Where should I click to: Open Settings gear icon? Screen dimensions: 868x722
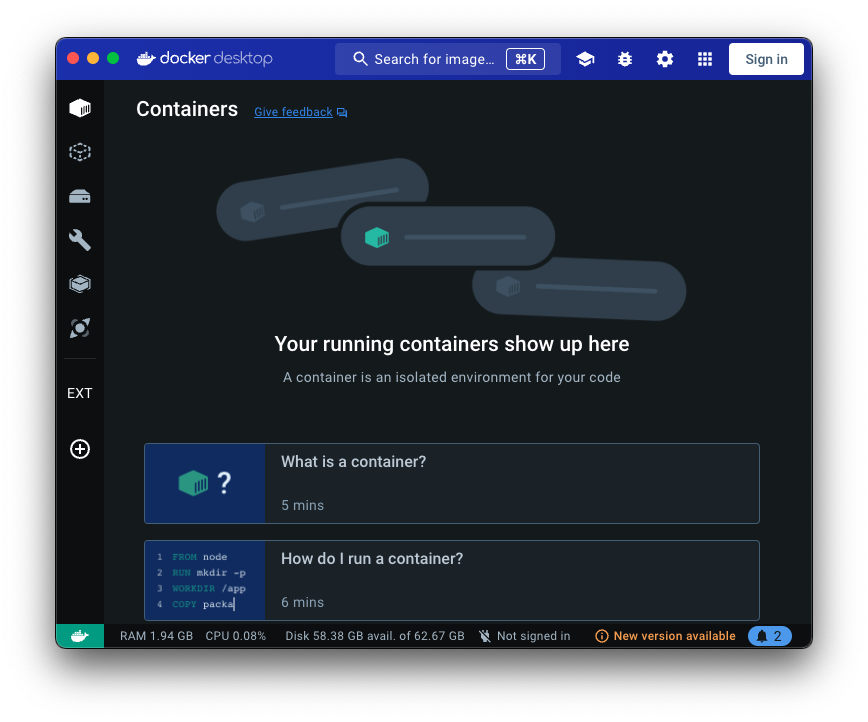[665, 59]
